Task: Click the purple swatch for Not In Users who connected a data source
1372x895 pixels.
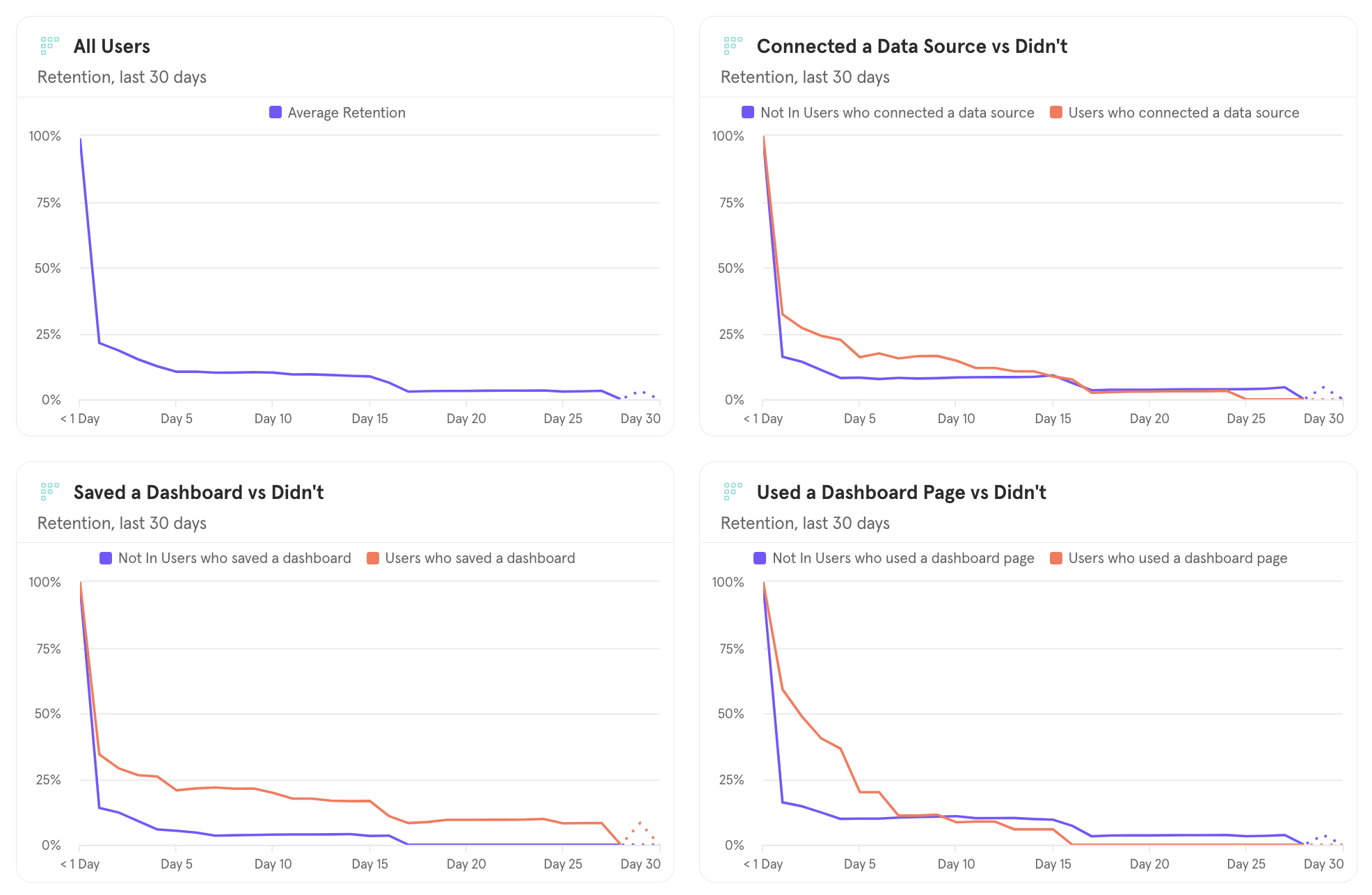Action: 748,113
